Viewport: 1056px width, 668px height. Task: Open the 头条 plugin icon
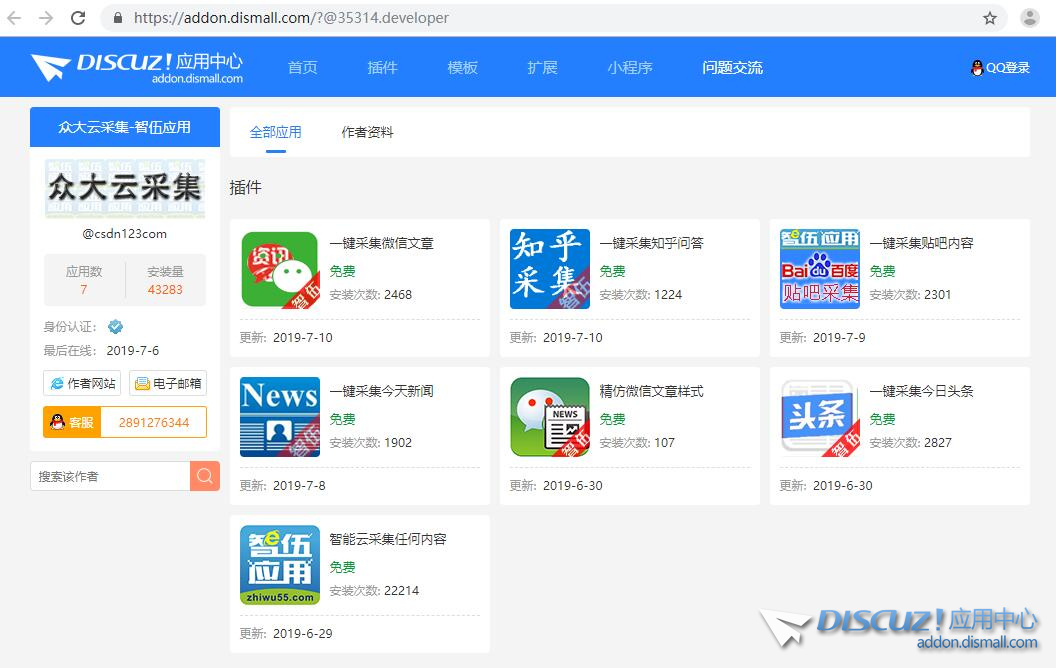pyautogui.click(x=820, y=418)
